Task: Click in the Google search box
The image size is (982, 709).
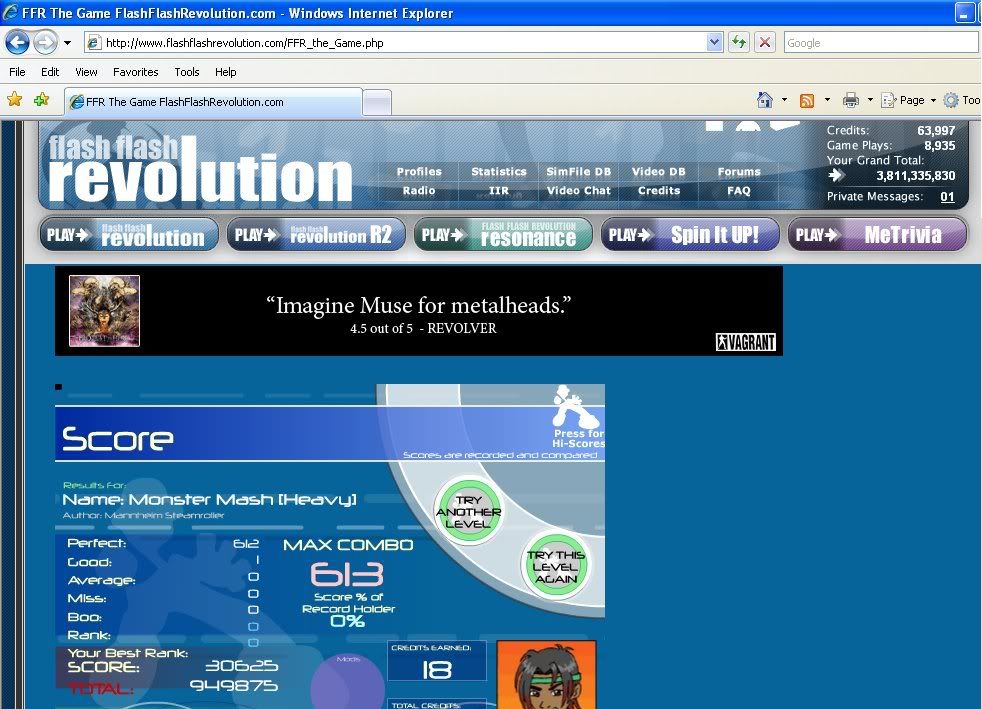Action: (878, 43)
